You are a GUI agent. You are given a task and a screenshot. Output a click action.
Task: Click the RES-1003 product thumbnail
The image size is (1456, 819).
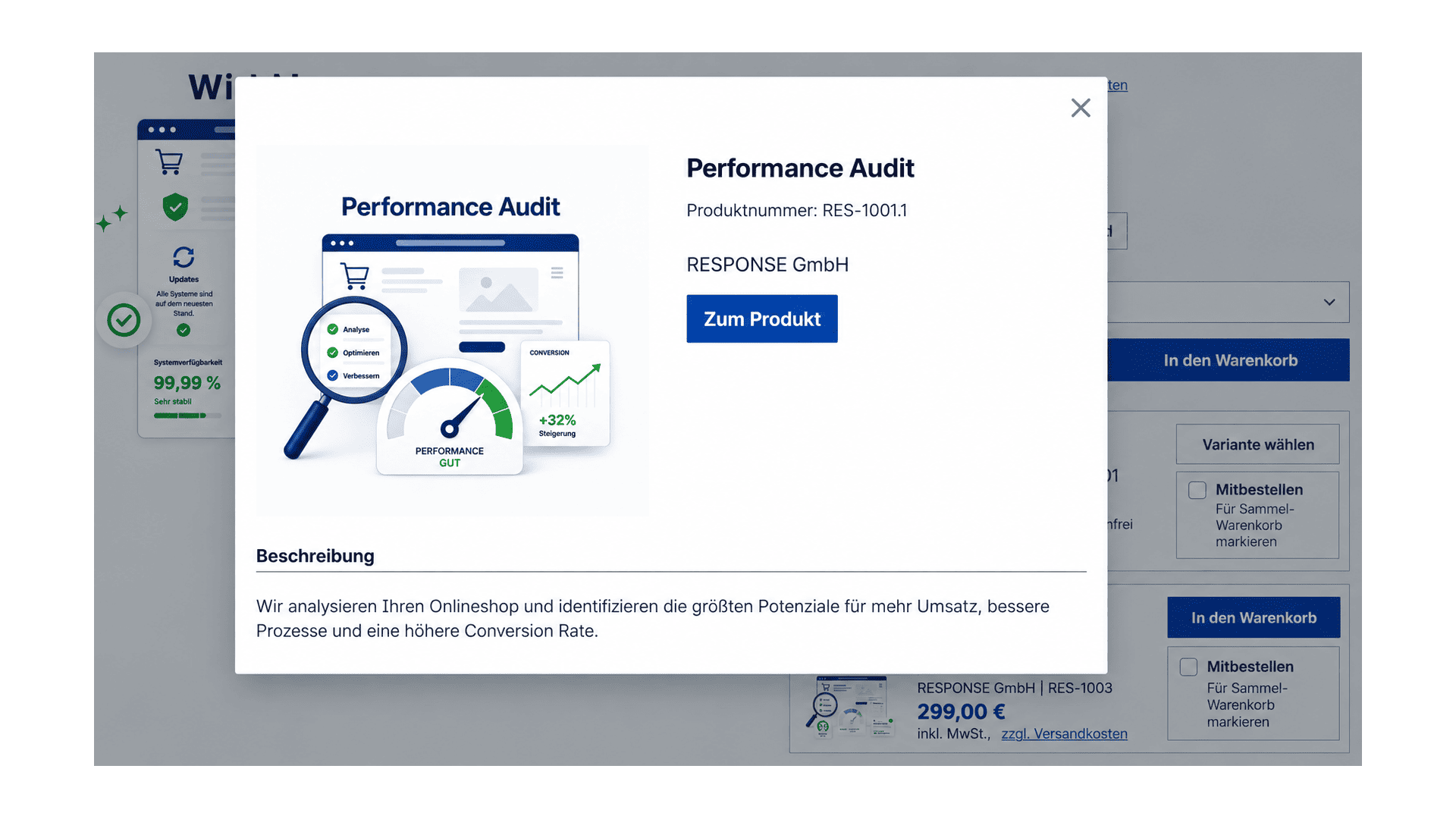click(851, 708)
